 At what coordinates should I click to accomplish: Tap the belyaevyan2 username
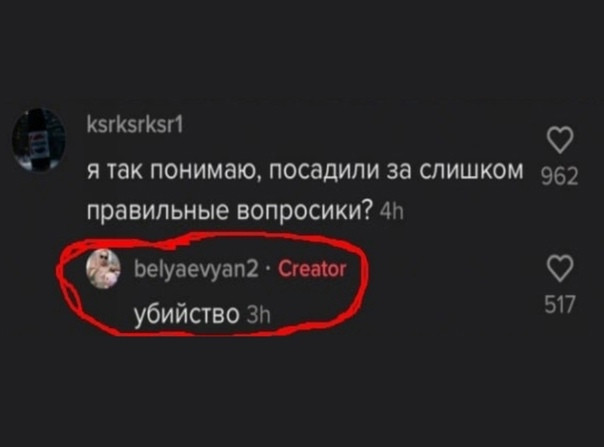coord(196,269)
